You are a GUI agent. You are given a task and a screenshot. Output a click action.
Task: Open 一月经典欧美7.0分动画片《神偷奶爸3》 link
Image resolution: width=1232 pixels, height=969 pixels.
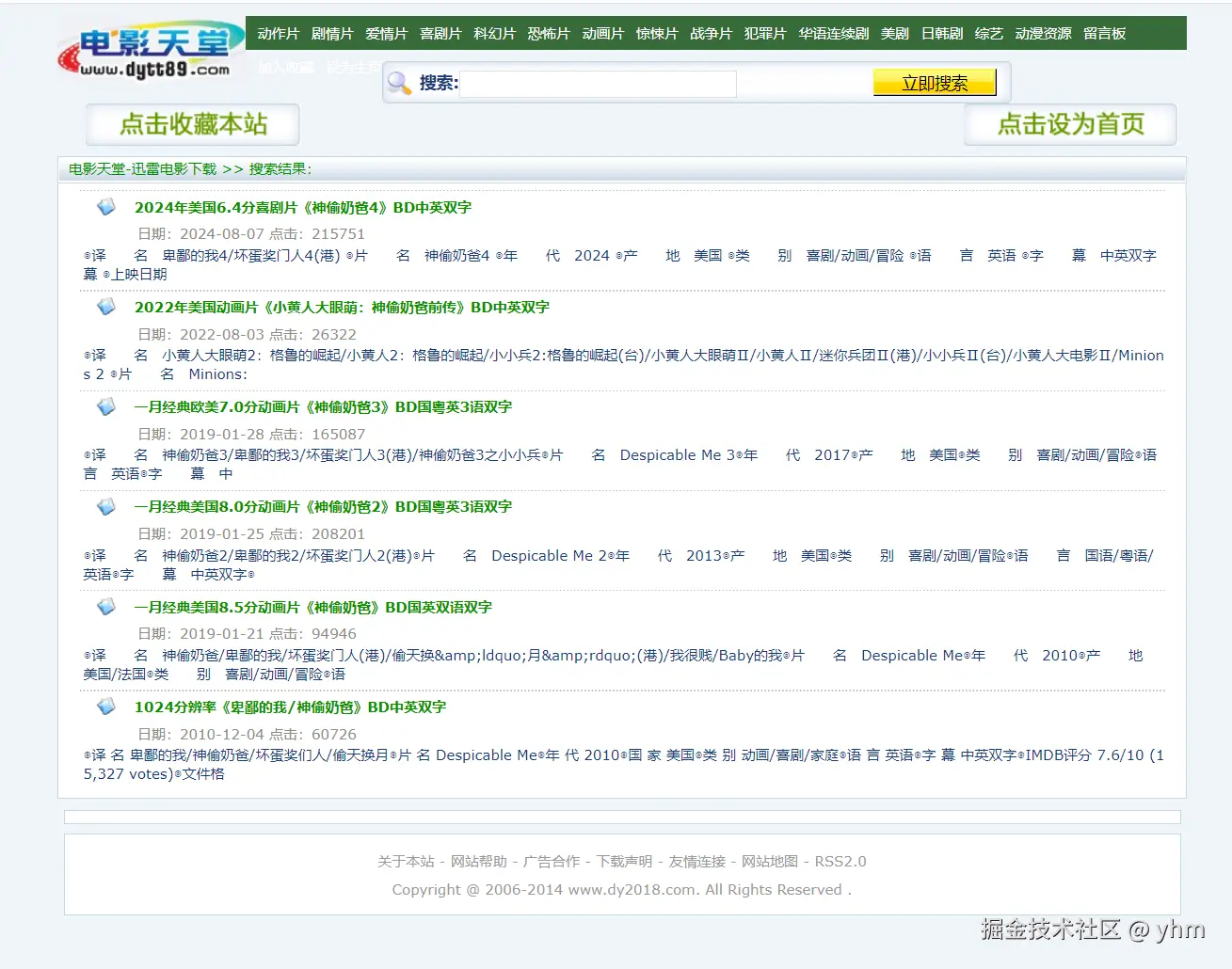click(x=323, y=406)
